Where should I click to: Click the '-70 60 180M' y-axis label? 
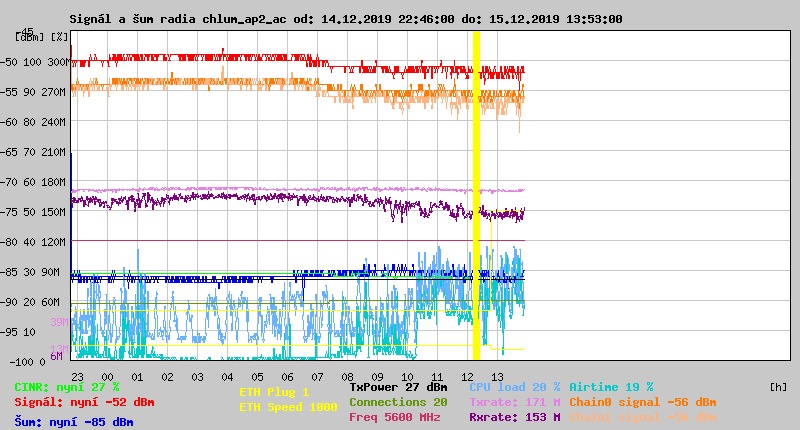(34, 182)
